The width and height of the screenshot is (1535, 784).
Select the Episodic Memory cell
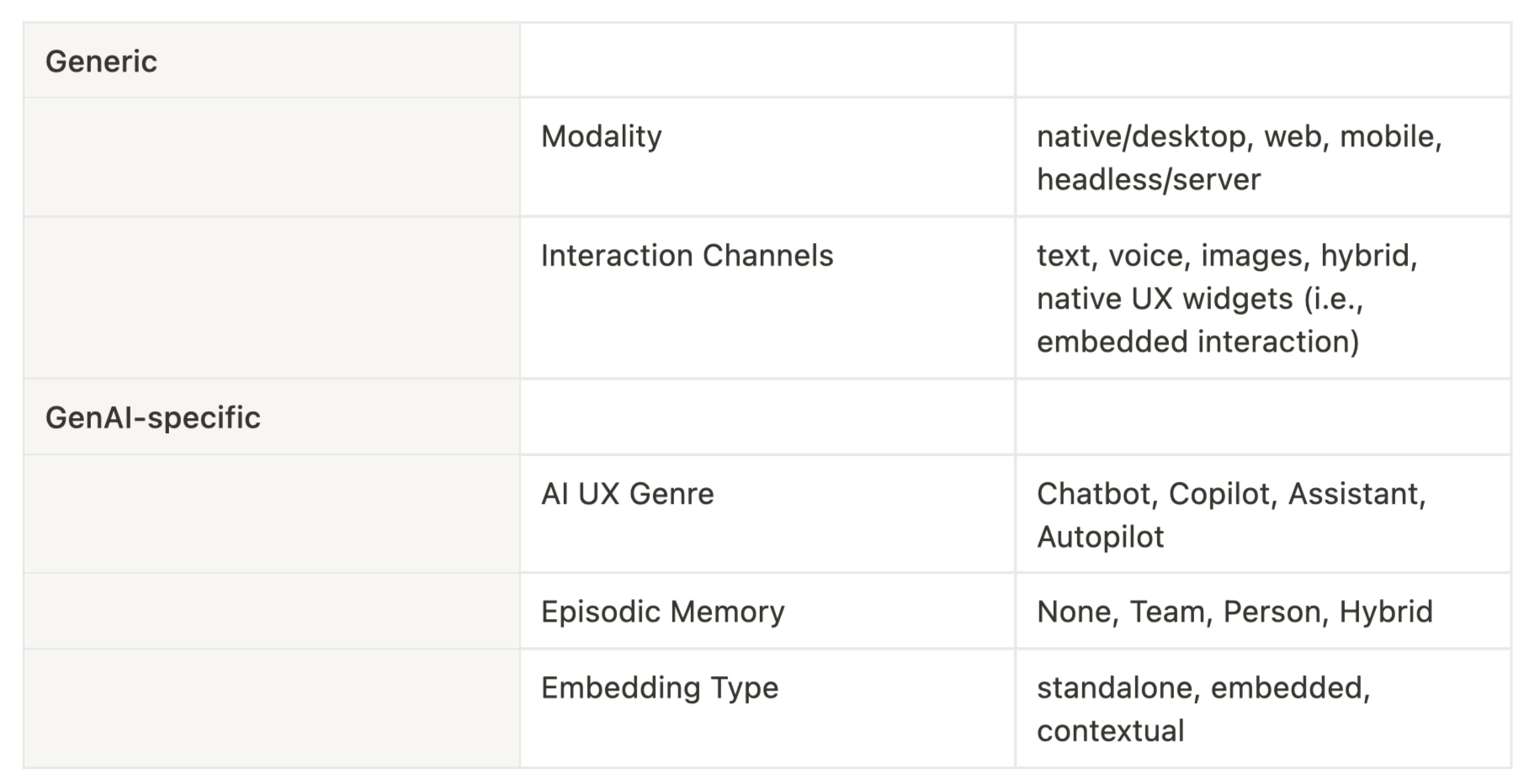tap(662, 612)
